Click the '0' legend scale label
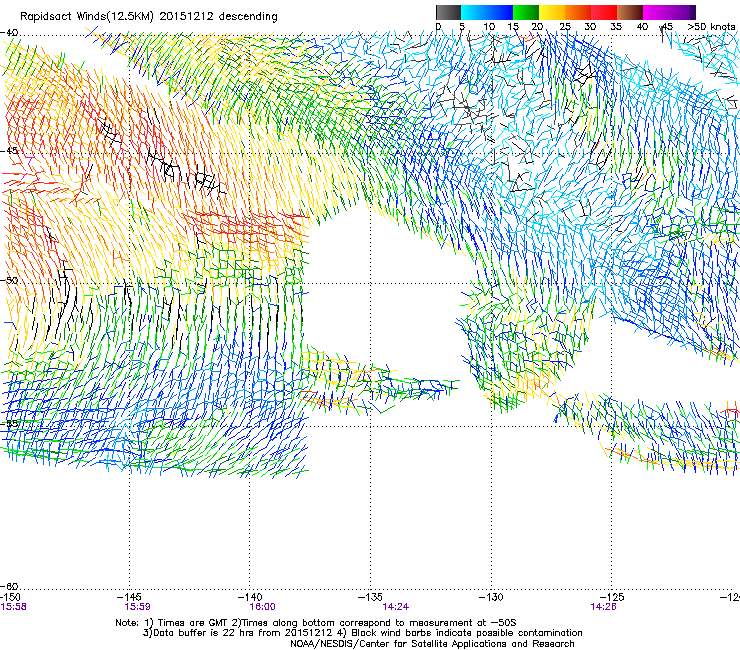The height and width of the screenshot is (650, 740). (x=438, y=26)
